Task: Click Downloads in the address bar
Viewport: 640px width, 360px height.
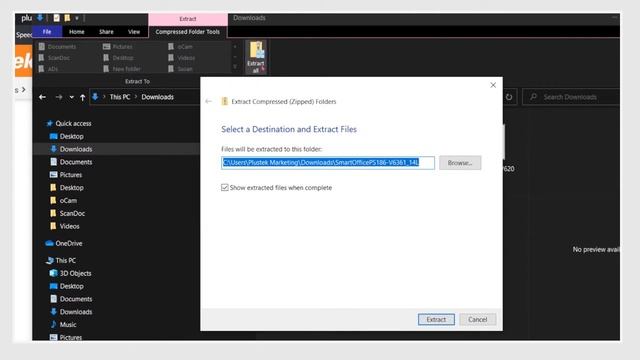Action: coord(158,97)
